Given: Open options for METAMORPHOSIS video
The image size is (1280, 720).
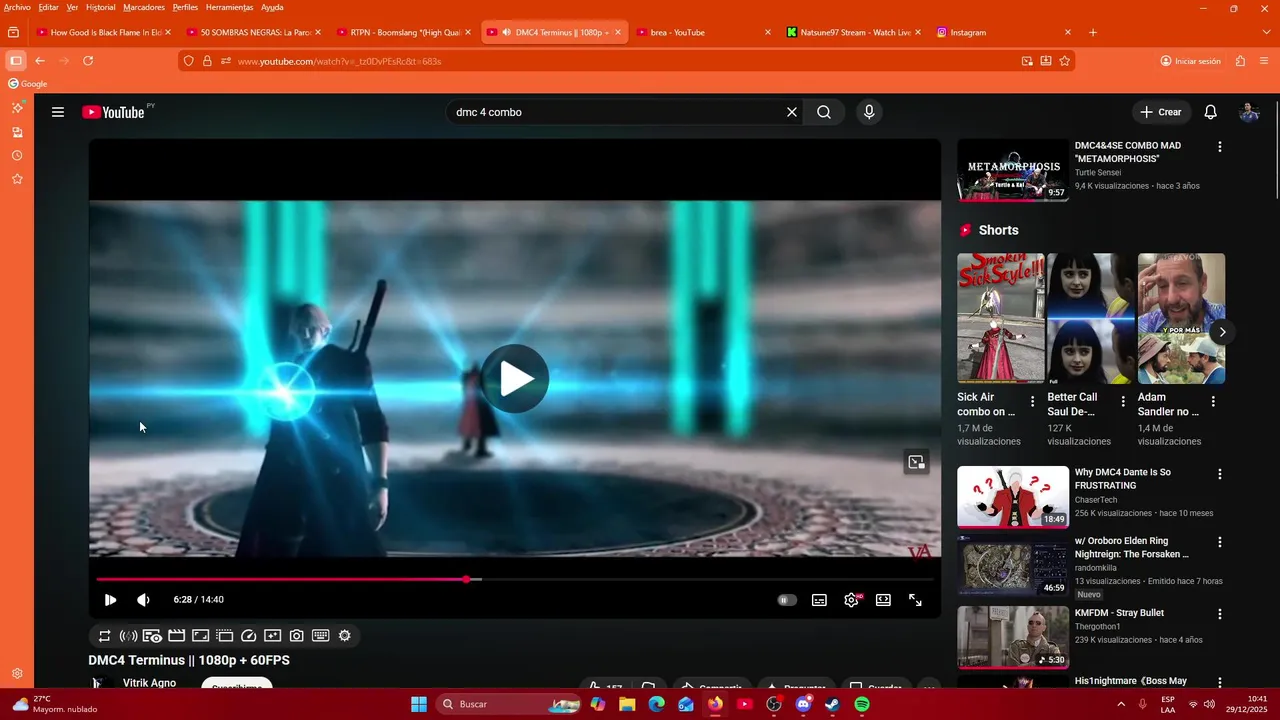Looking at the screenshot, I should [1219, 147].
